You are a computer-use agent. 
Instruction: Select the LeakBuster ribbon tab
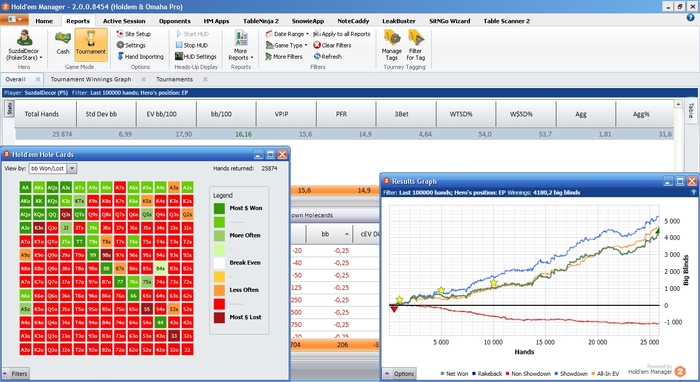399,21
